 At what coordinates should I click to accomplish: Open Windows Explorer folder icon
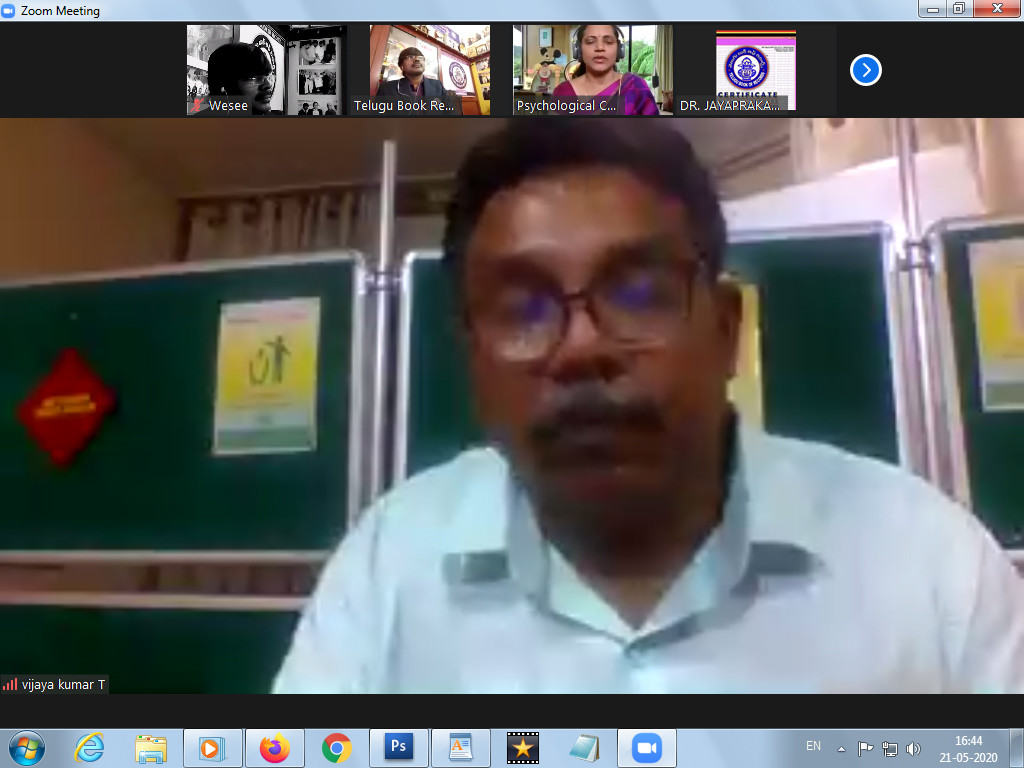pos(151,747)
